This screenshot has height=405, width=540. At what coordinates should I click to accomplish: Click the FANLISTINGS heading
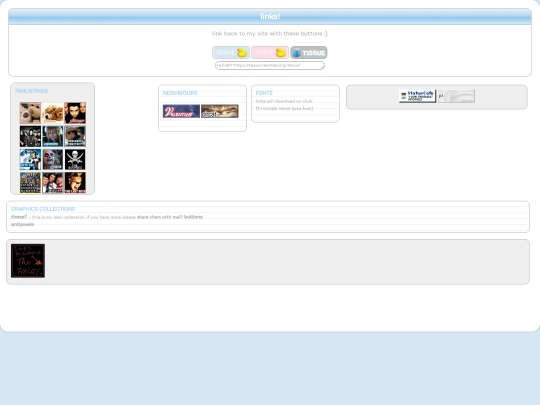point(31,91)
